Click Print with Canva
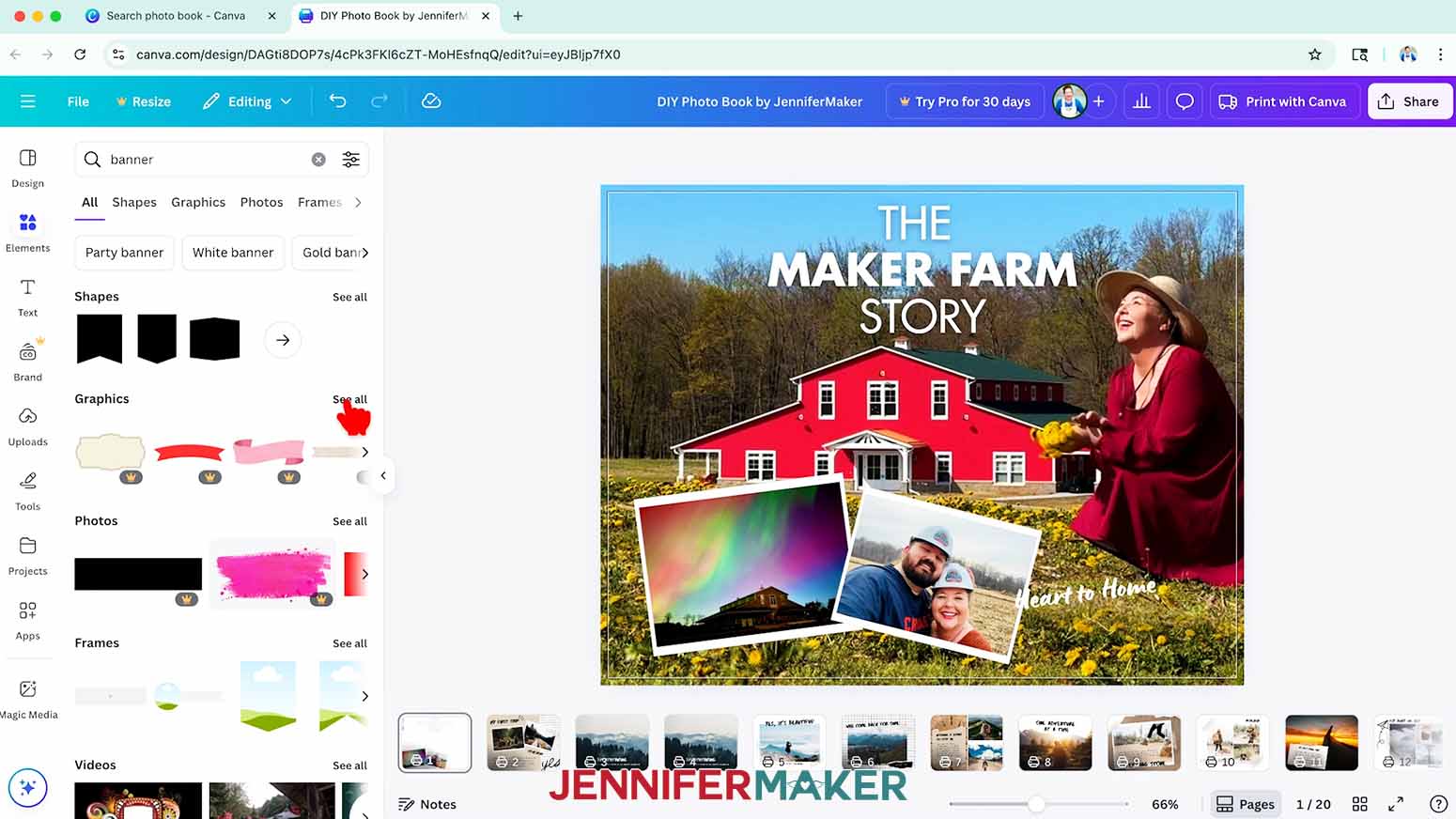Viewport: 1456px width, 819px height. tap(1284, 101)
